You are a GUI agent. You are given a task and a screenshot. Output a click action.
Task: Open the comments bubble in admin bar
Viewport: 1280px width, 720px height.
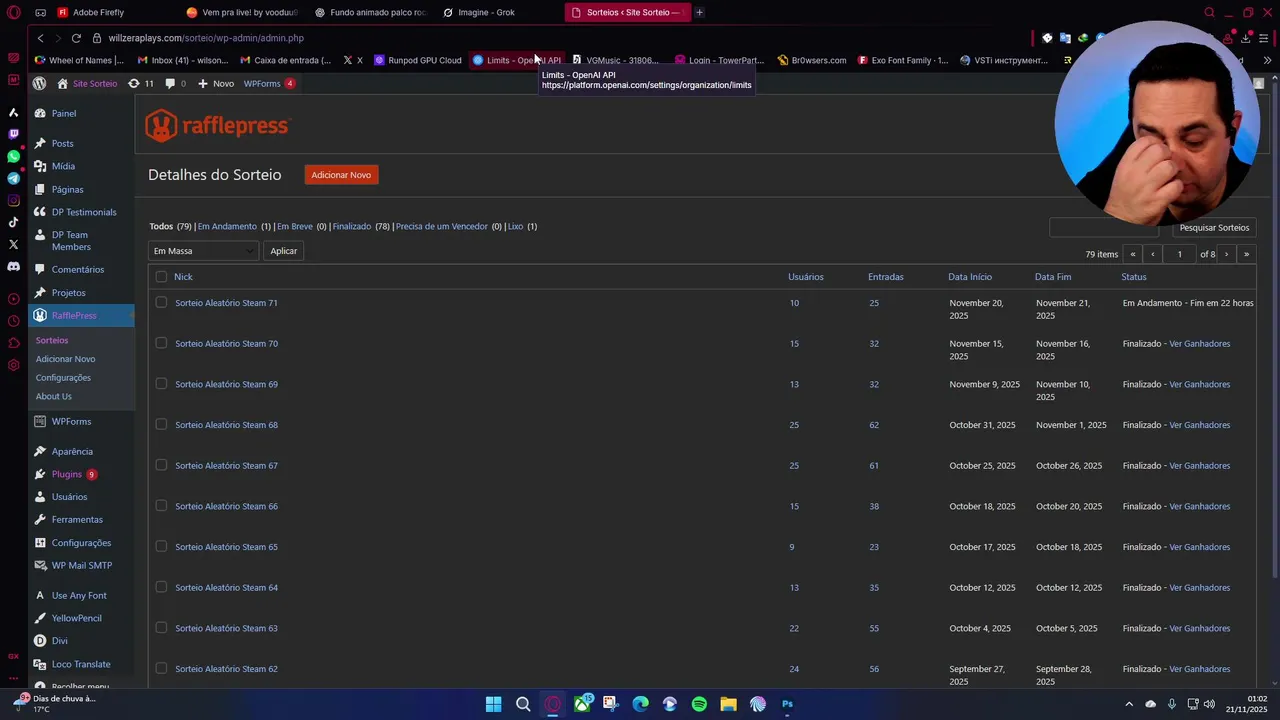click(175, 84)
